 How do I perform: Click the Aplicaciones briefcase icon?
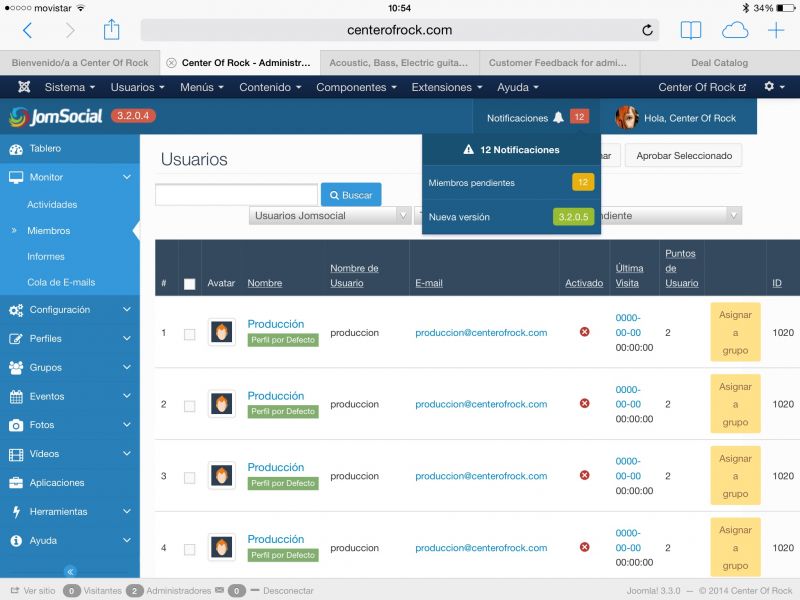point(16,483)
